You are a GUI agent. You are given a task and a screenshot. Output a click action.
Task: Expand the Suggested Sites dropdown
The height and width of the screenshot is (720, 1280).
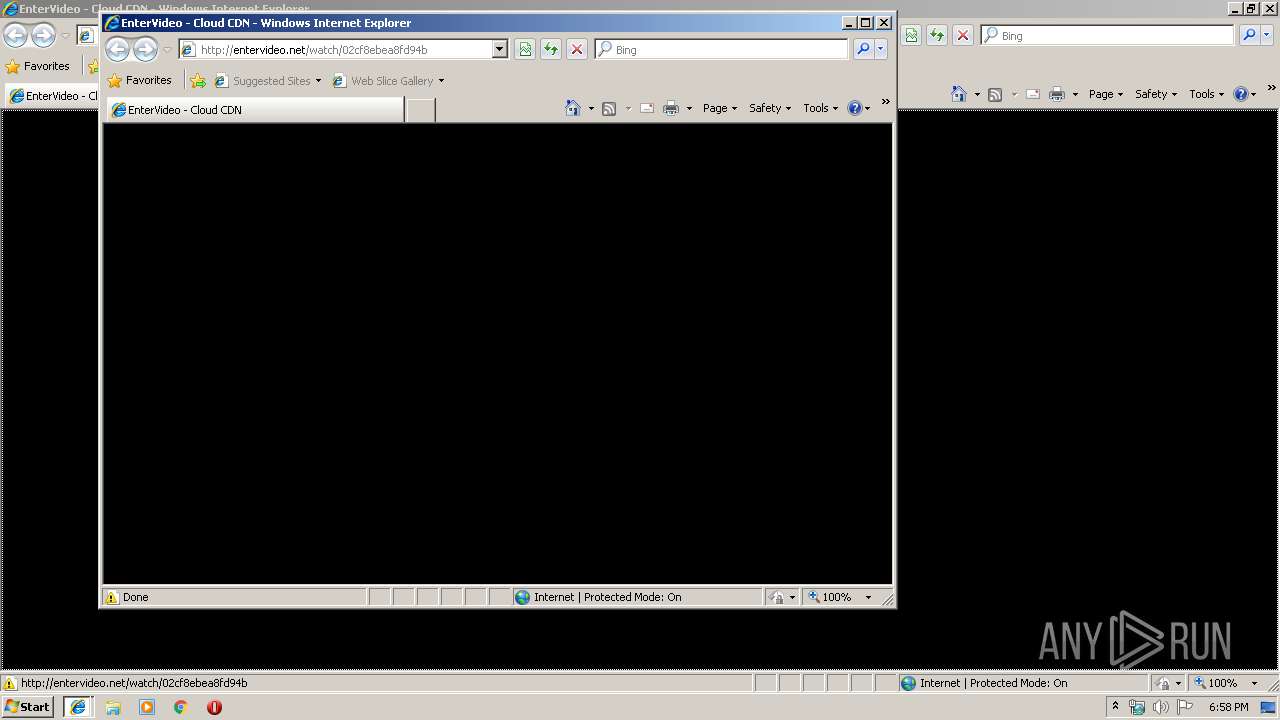(x=319, y=81)
